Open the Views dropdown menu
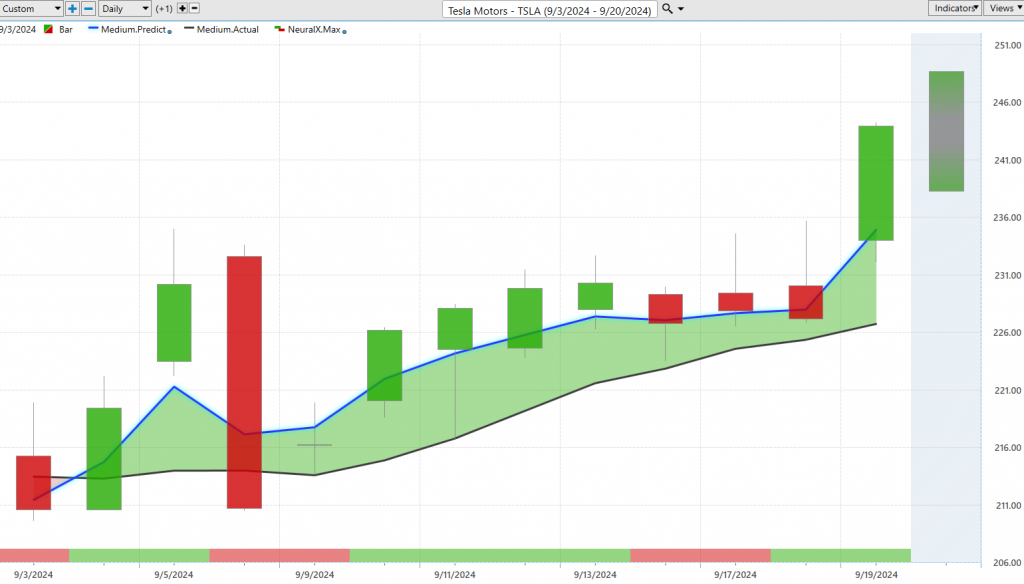The height and width of the screenshot is (584, 1024). [x=1004, y=8]
